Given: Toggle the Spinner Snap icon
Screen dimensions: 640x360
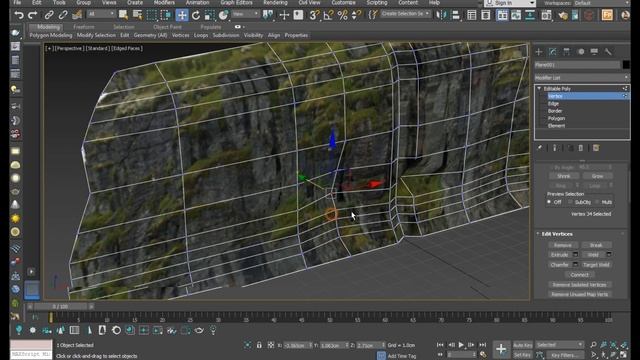Looking at the screenshot, I should pyautogui.click(x=356, y=15).
